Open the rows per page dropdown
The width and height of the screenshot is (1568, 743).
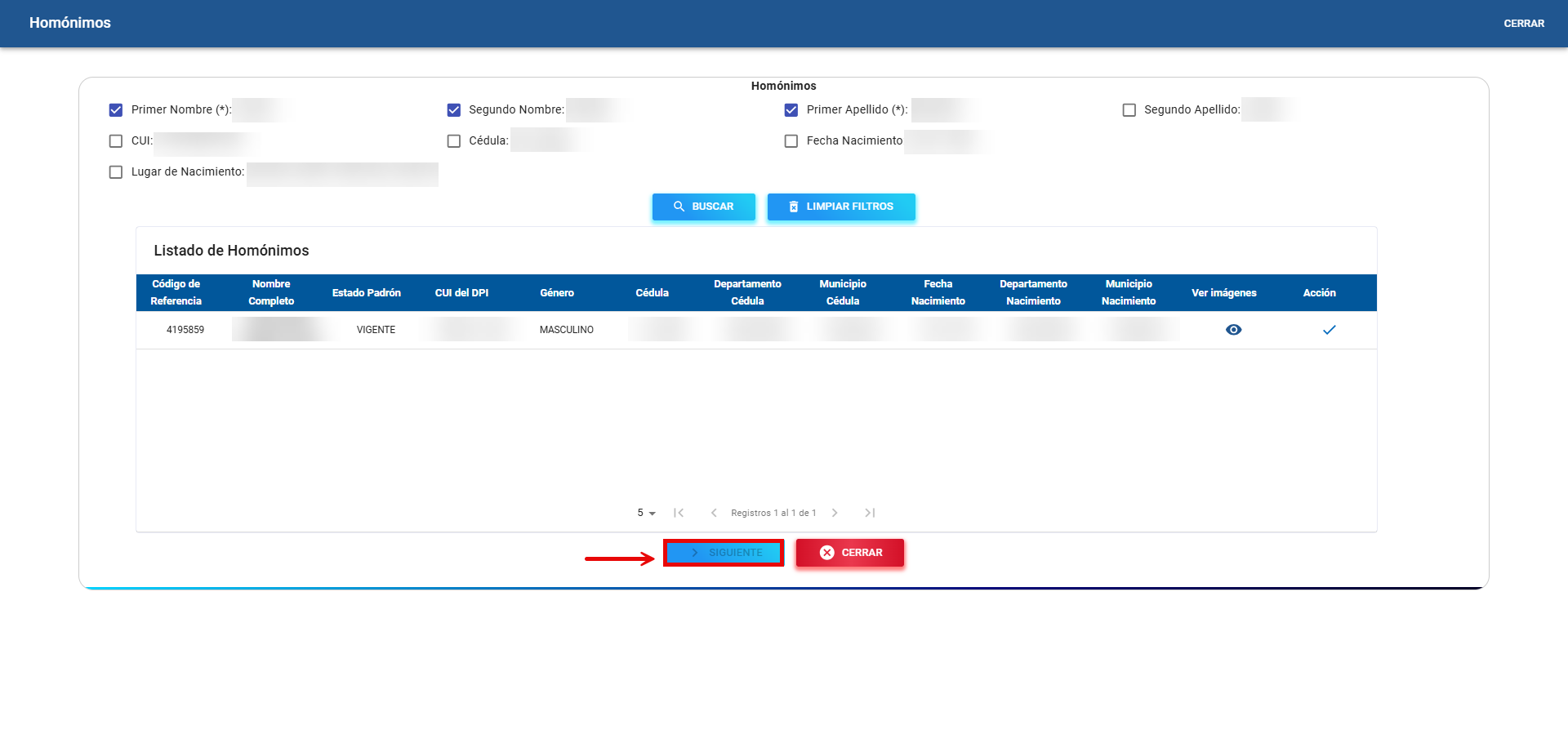646,513
